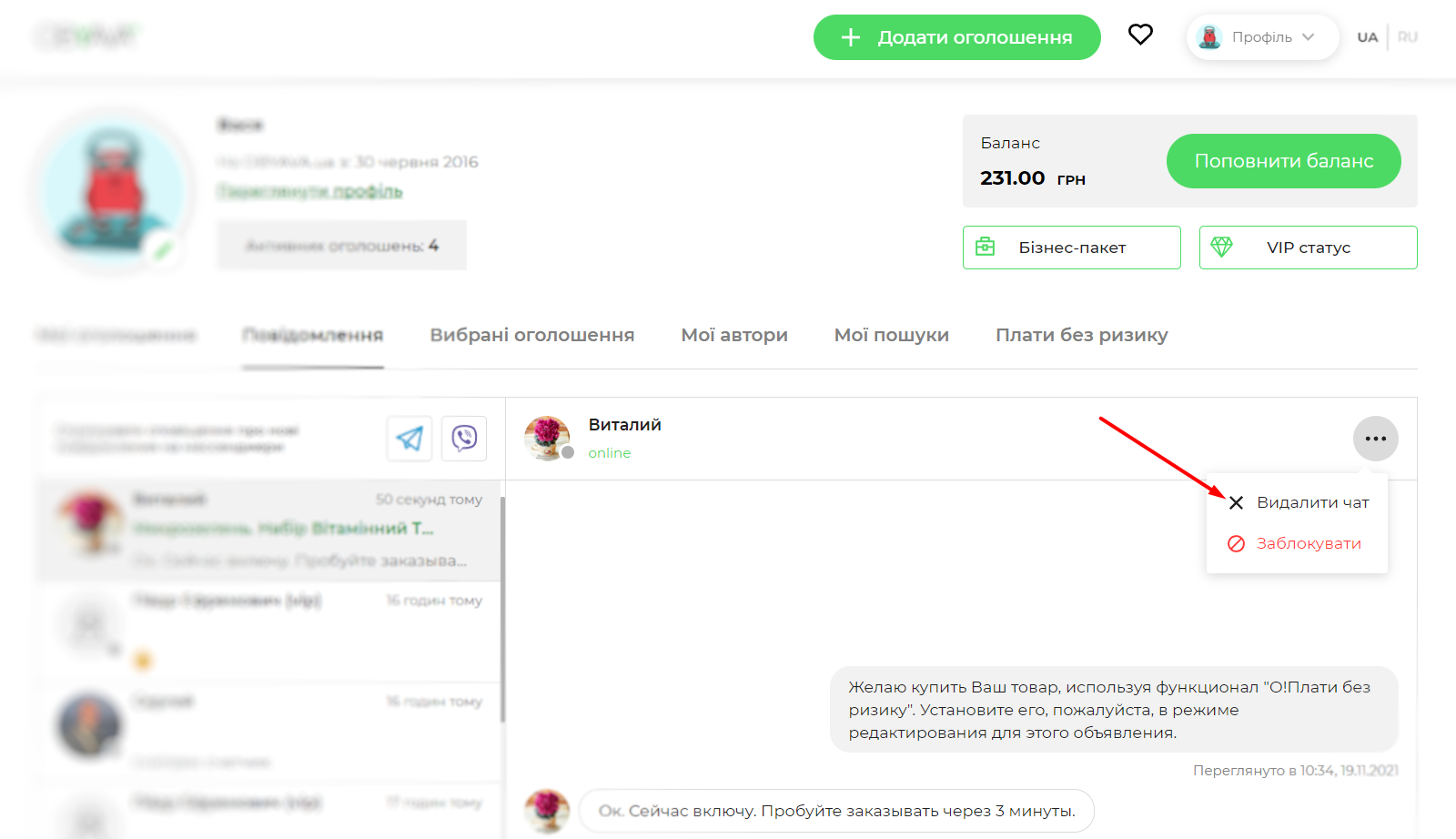Open the Вибрані оголошення tab
The height and width of the screenshot is (839, 1456).
(x=531, y=335)
